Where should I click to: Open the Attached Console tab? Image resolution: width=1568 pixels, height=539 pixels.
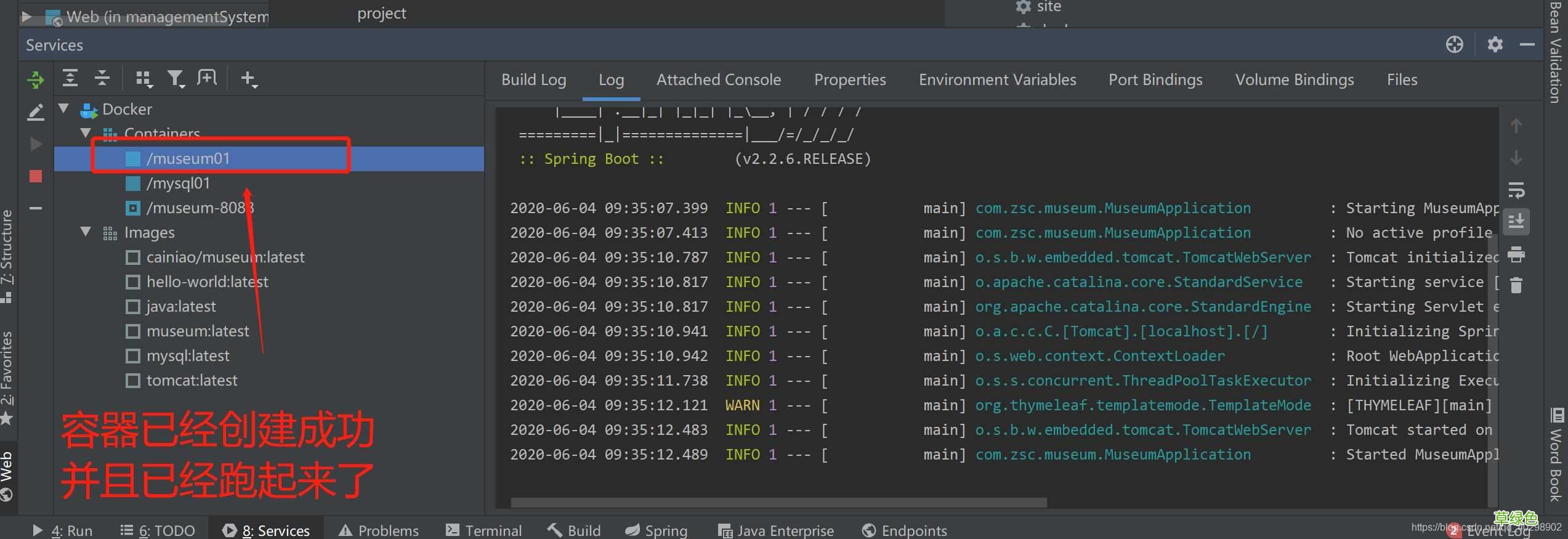[x=718, y=79]
